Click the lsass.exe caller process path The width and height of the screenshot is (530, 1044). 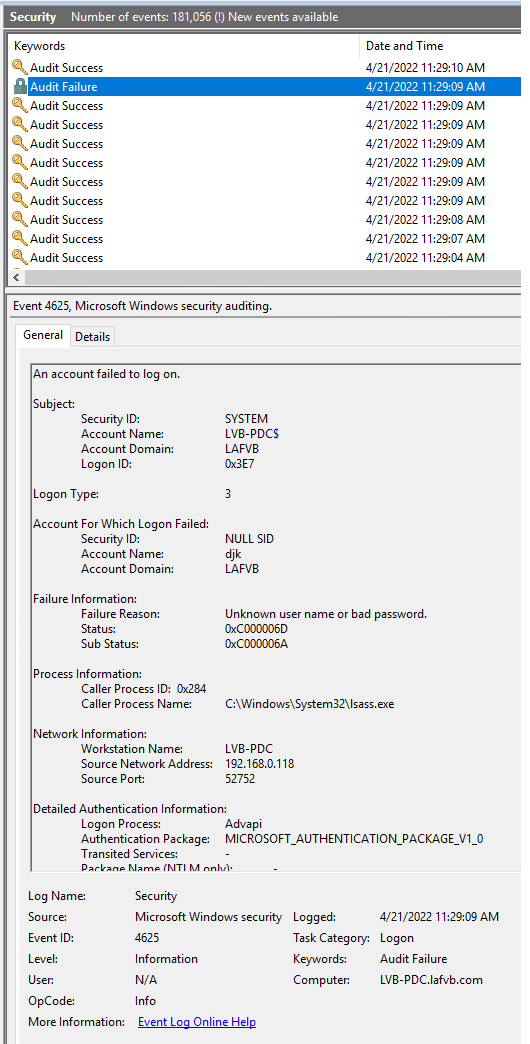point(310,704)
